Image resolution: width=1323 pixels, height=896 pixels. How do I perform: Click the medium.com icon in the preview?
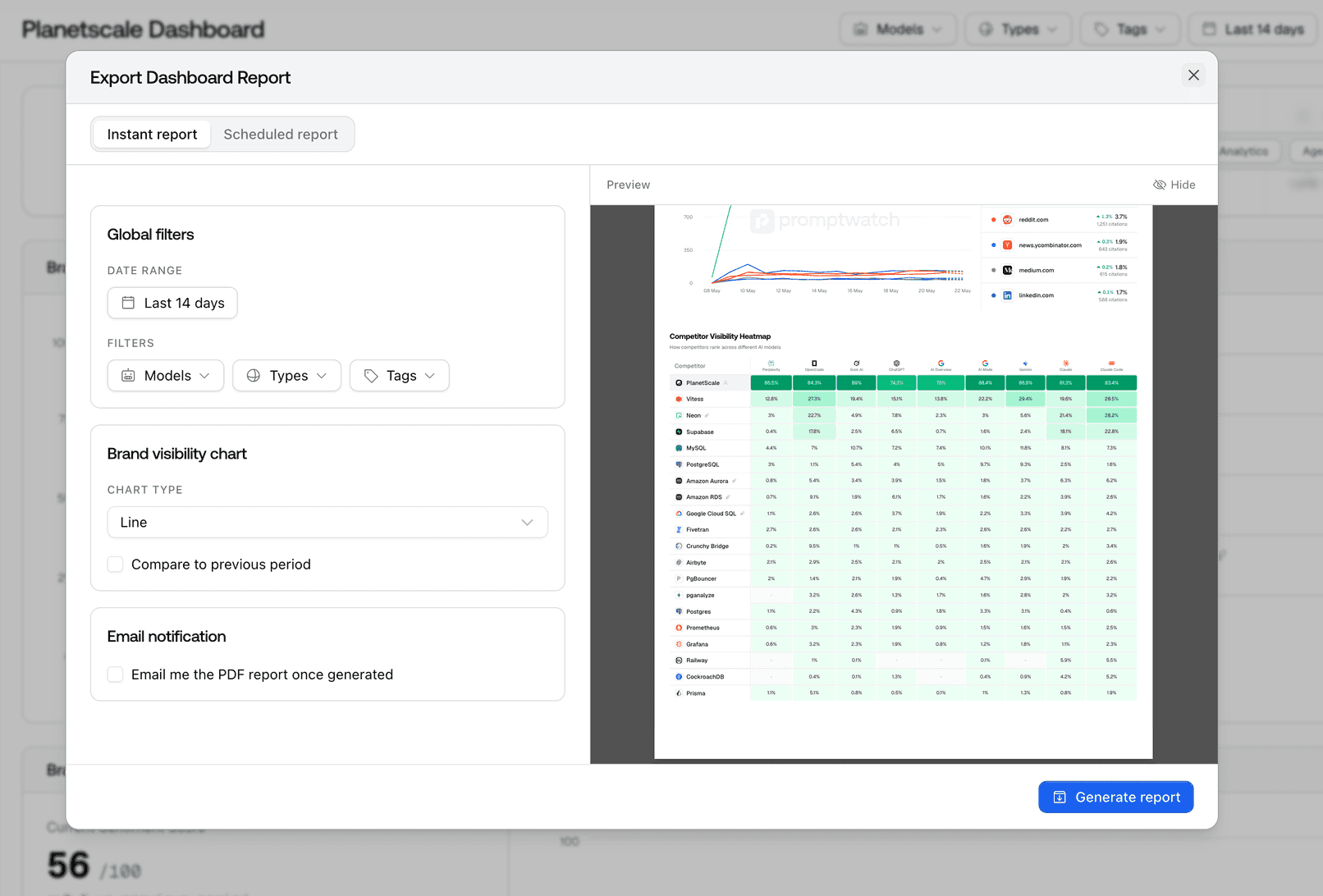tap(1007, 270)
